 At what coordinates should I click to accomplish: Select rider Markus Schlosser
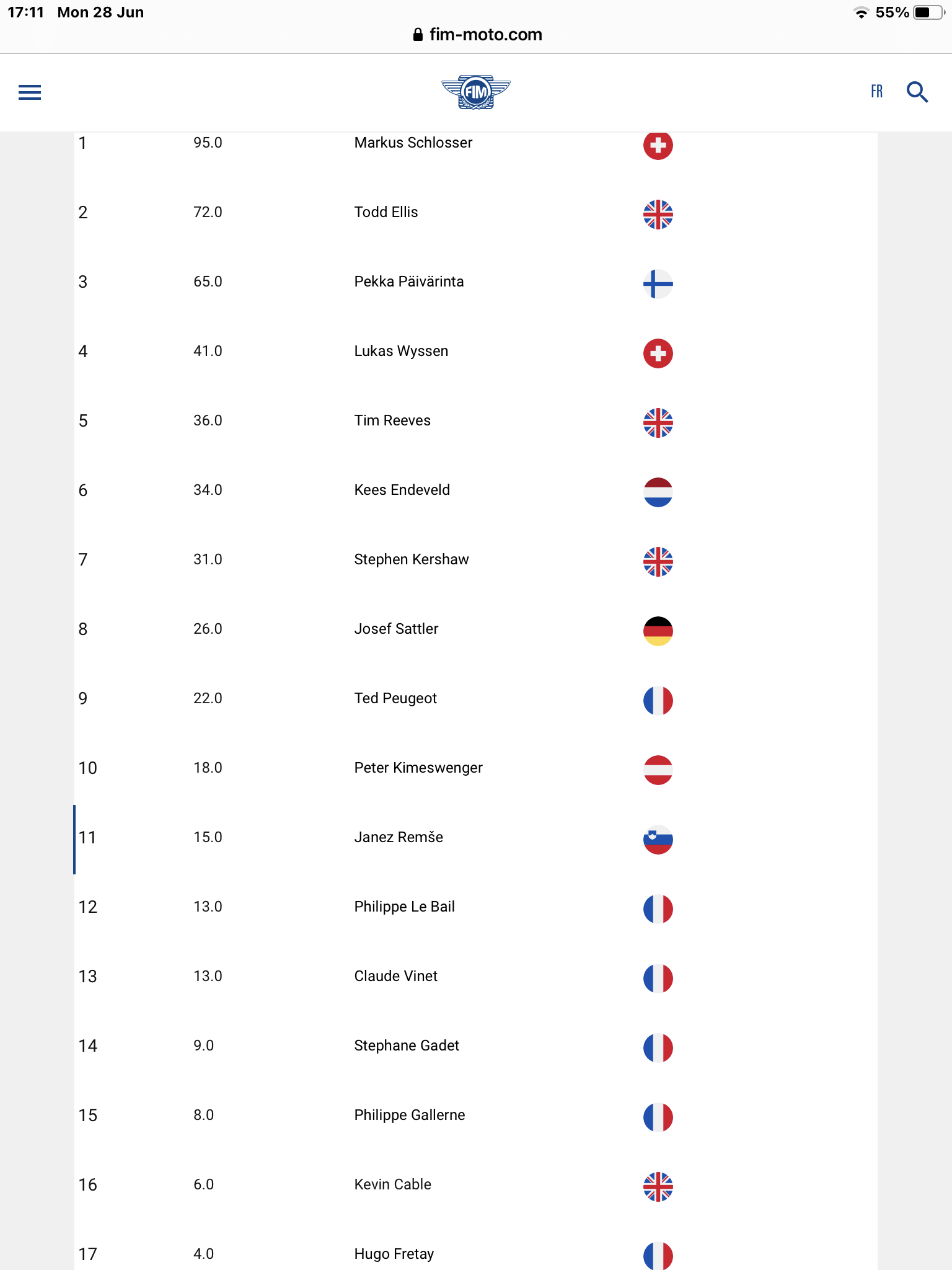pos(413,143)
